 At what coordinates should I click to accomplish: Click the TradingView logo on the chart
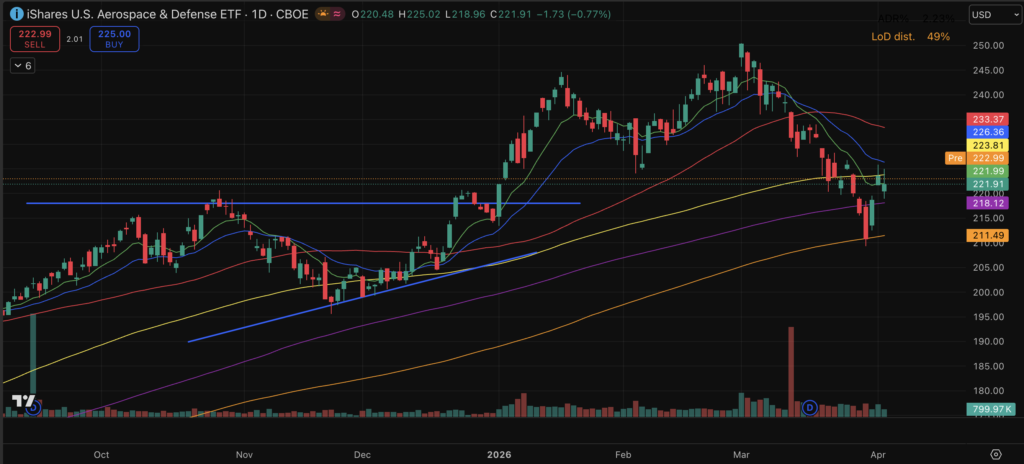pos(18,401)
